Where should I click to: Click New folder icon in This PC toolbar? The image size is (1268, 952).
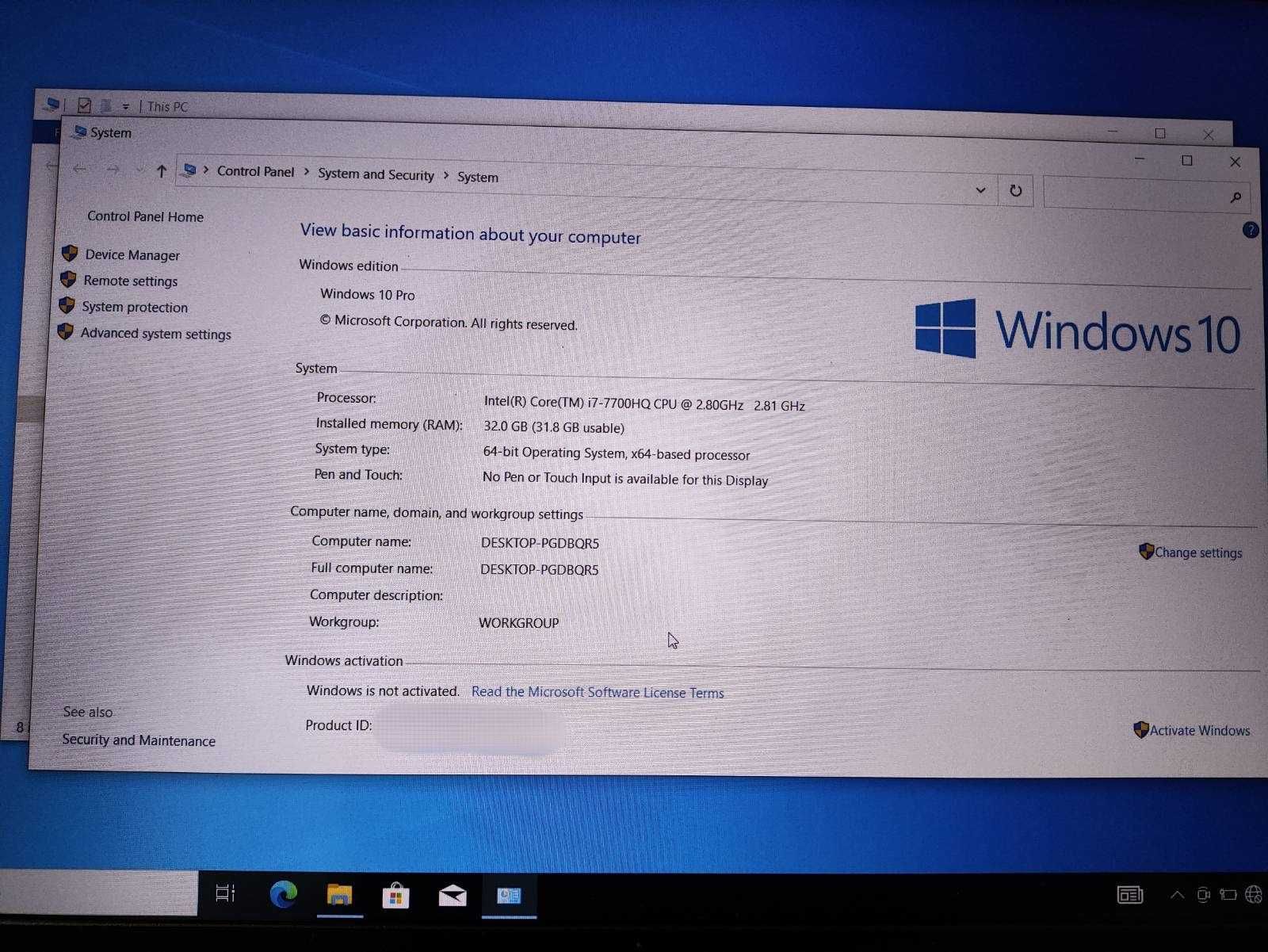click(105, 105)
